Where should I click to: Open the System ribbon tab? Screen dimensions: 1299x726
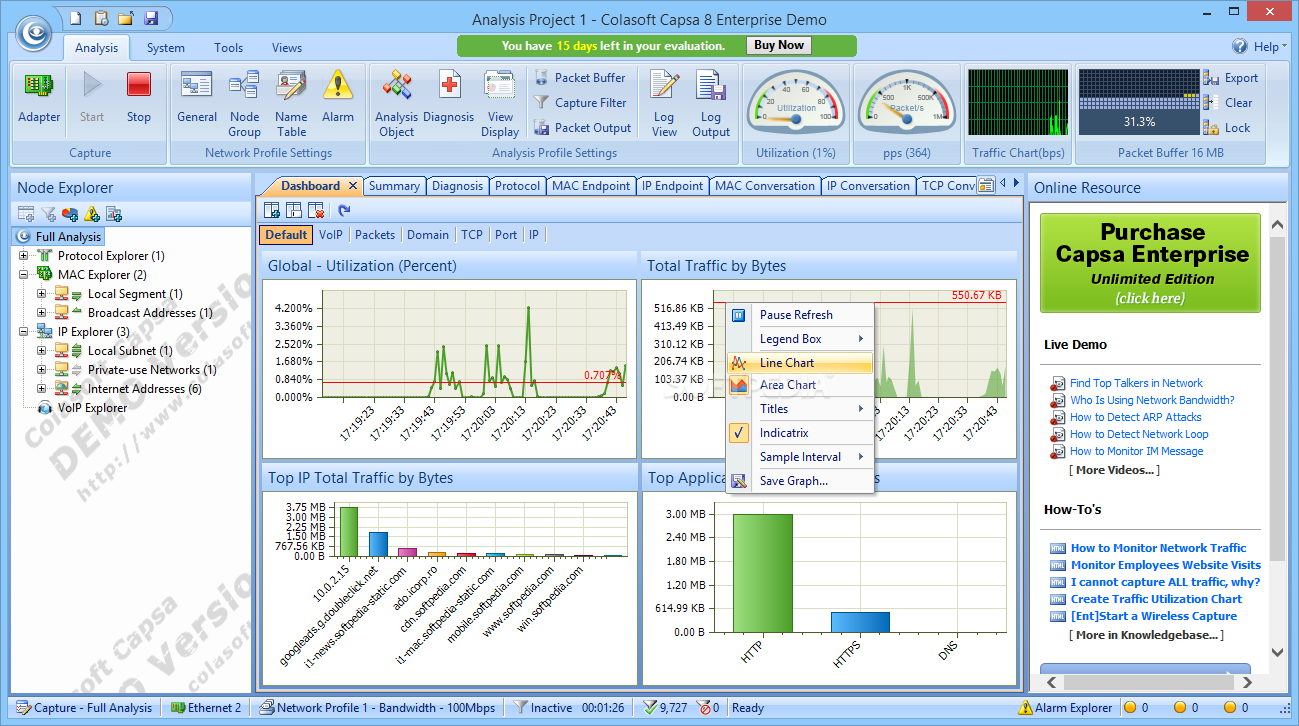[165, 48]
